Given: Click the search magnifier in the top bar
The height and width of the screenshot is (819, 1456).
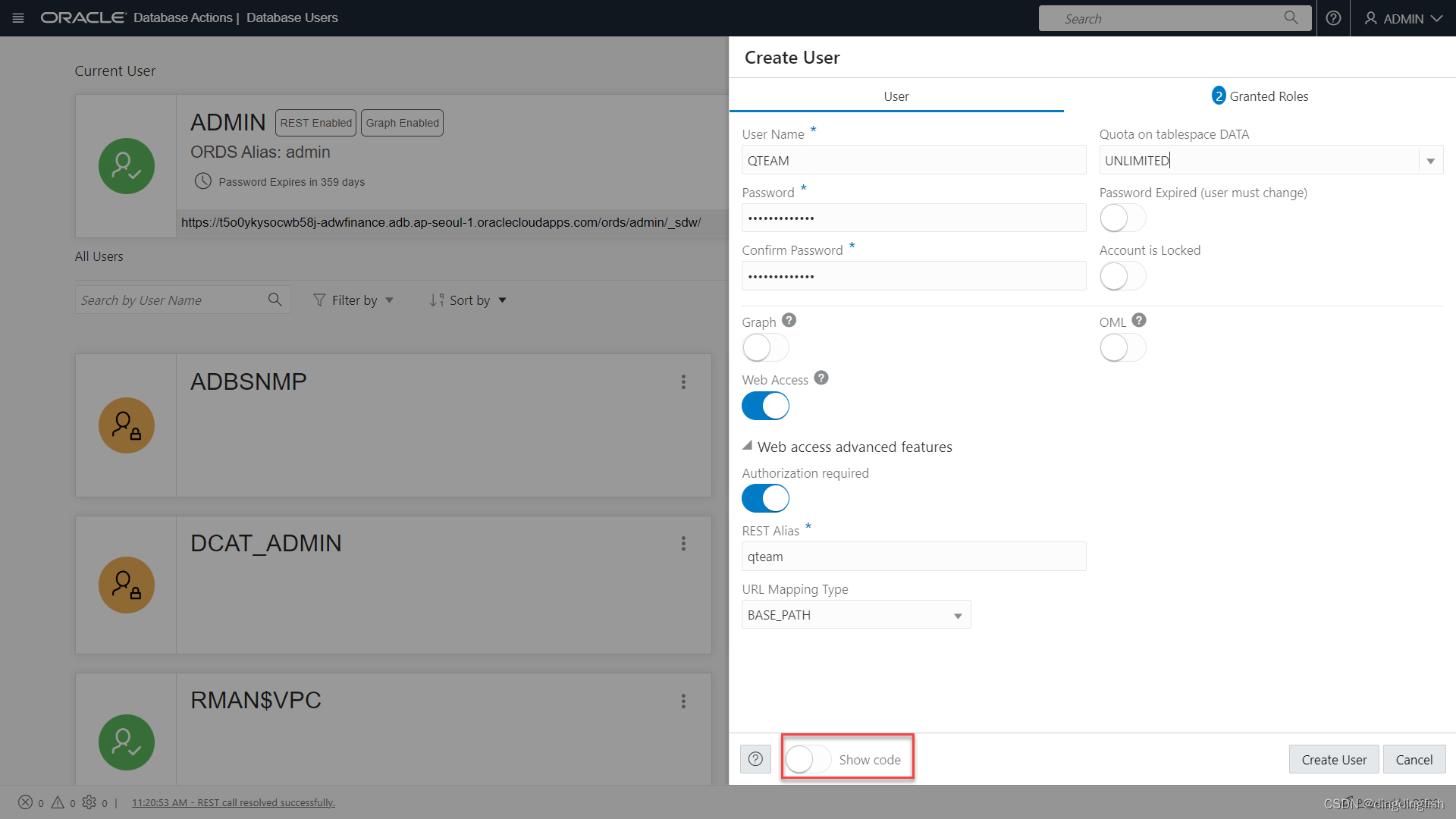Looking at the screenshot, I should [1291, 17].
